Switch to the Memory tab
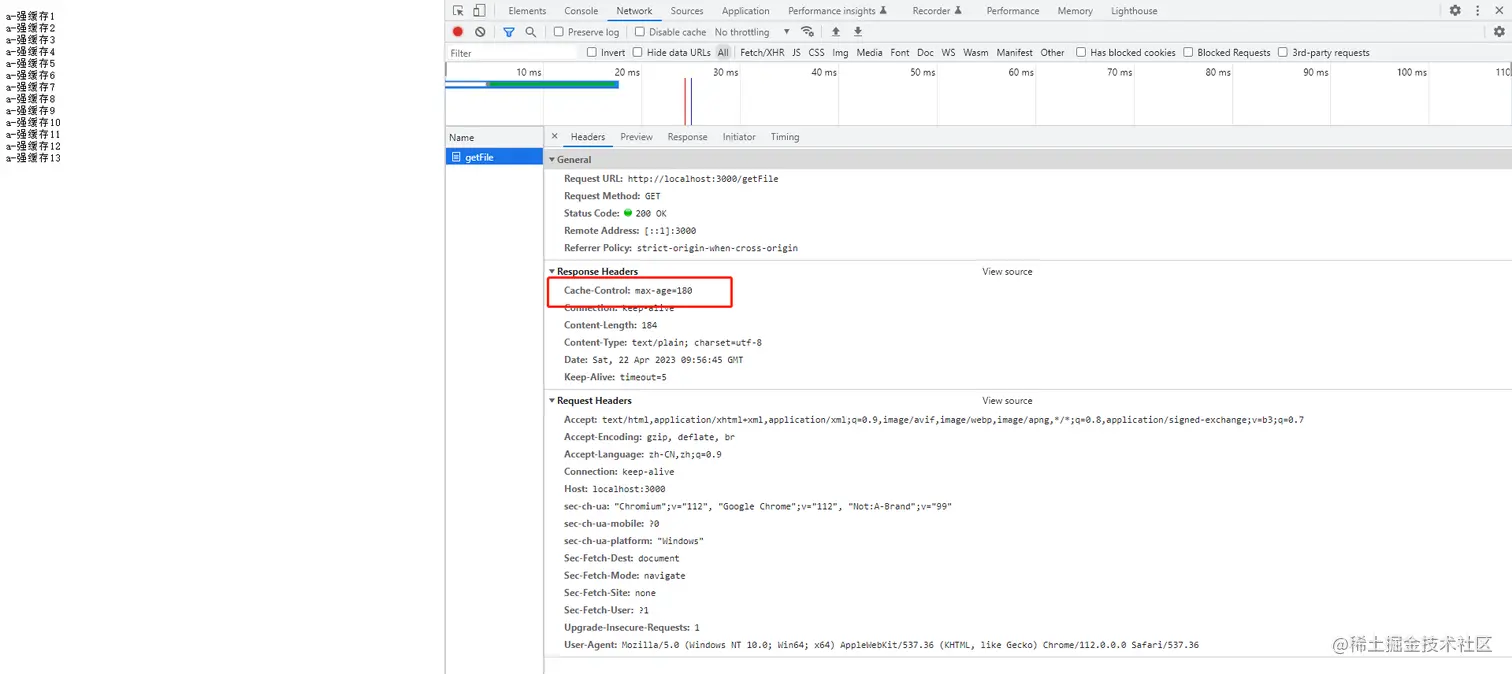This screenshot has height=674, width=1512. [1075, 11]
